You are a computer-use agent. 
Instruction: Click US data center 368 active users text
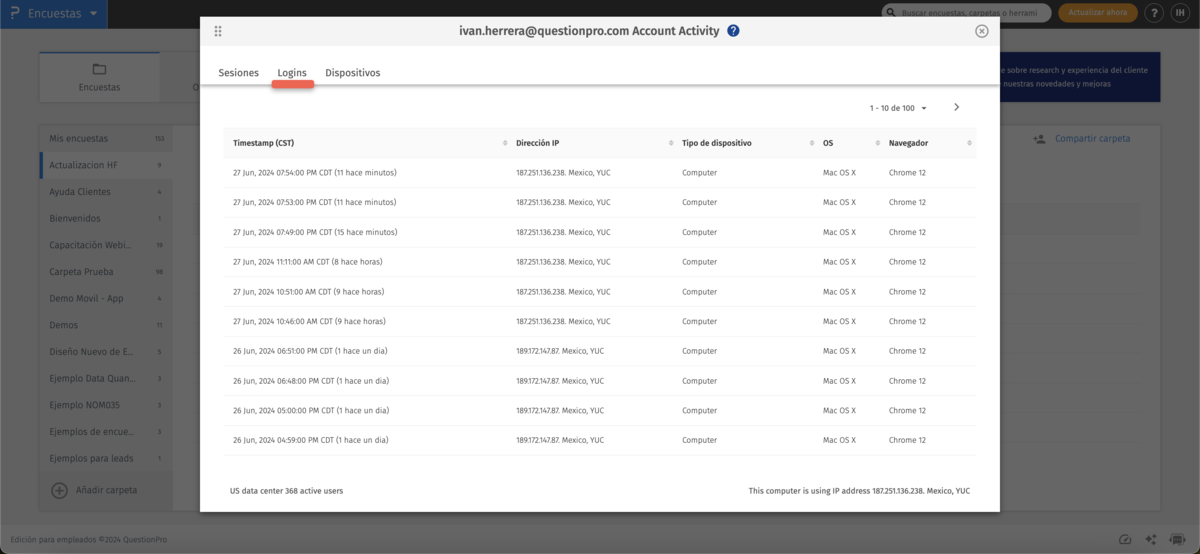287,491
